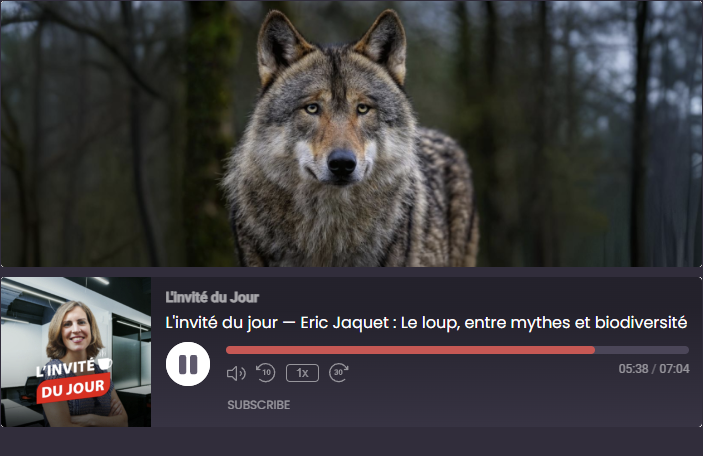Skip forward 30 seconds

[x=339, y=373]
